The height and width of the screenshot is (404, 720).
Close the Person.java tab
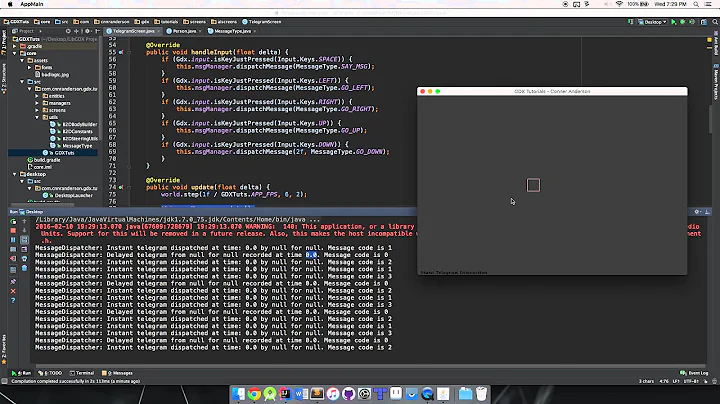pos(200,31)
